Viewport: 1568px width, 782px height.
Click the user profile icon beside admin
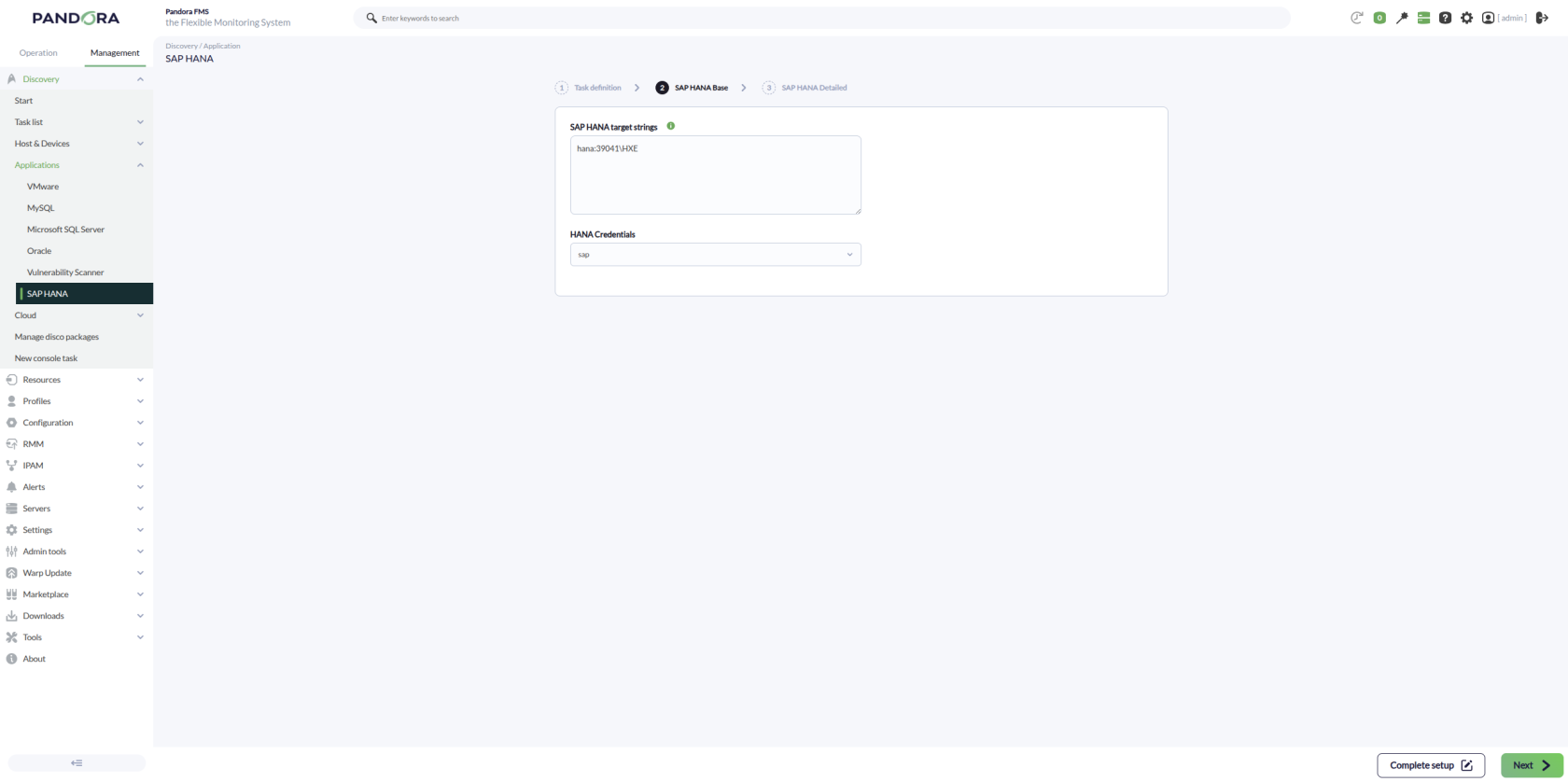point(1488,18)
